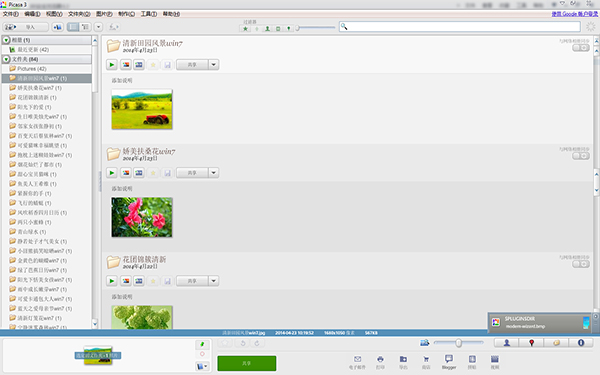The image size is (600, 375).
Task: Open share dropdown arrow for 花团锦簇清新
Action: [214, 281]
